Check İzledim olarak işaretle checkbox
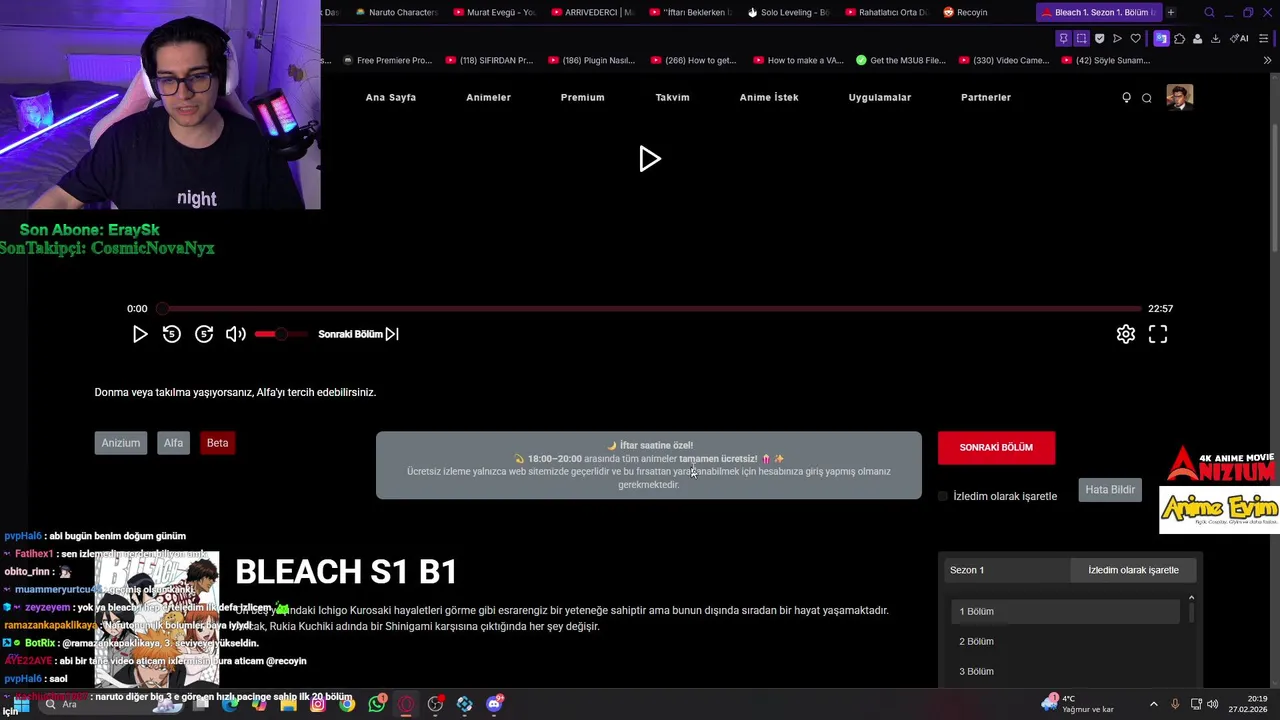 [x=943, y=496]
